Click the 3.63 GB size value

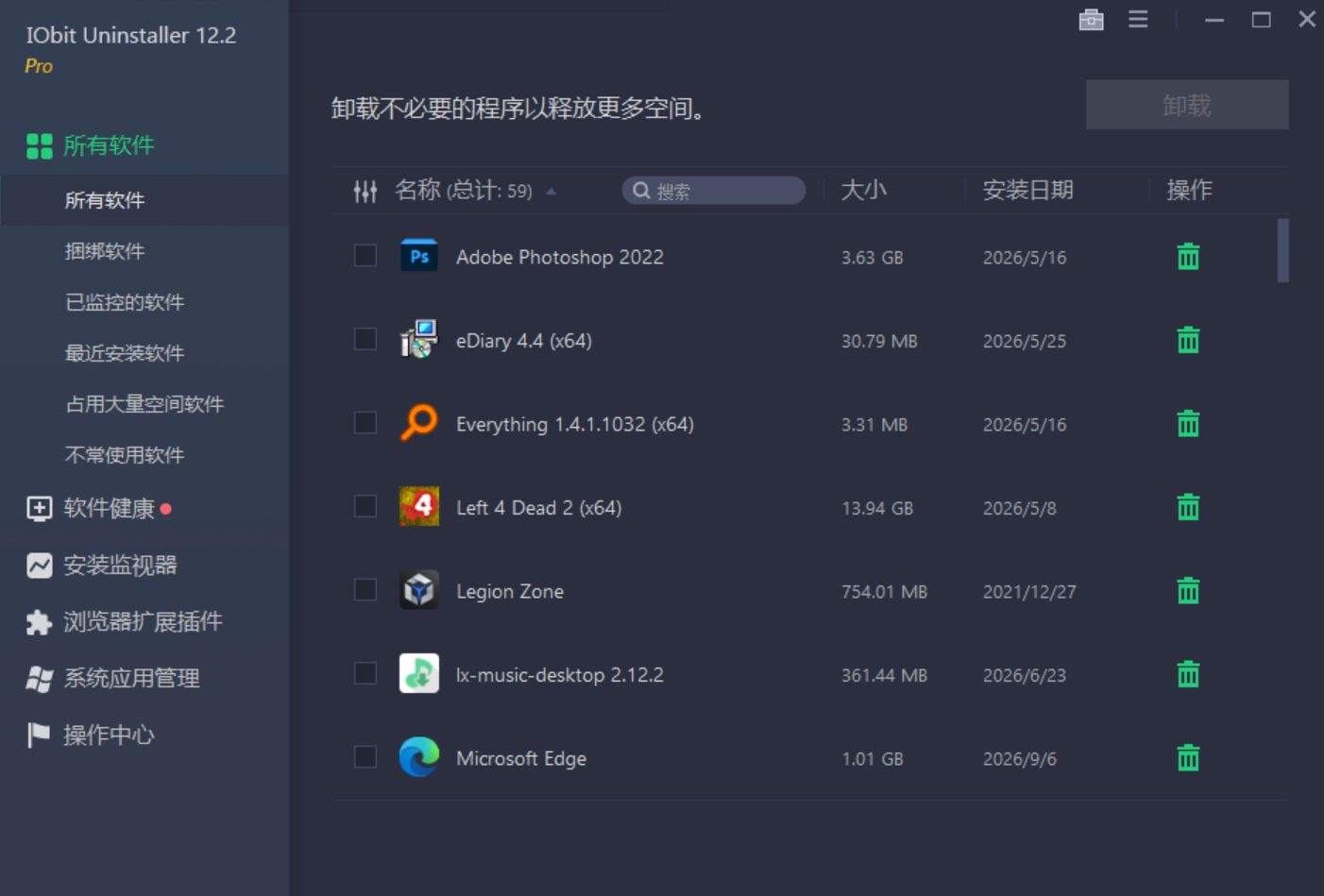873,258
